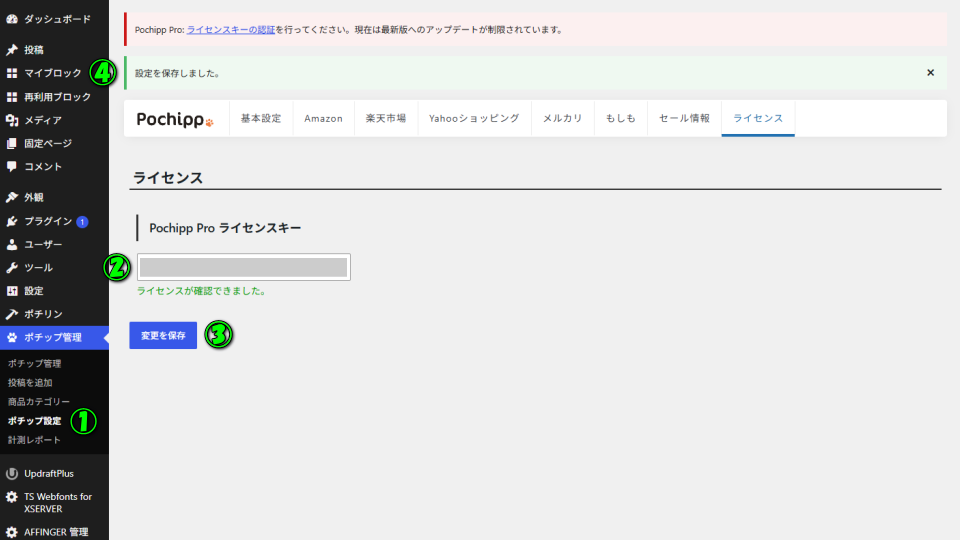
Task: Click the Plugins plug icon
Action: (12, 221)
